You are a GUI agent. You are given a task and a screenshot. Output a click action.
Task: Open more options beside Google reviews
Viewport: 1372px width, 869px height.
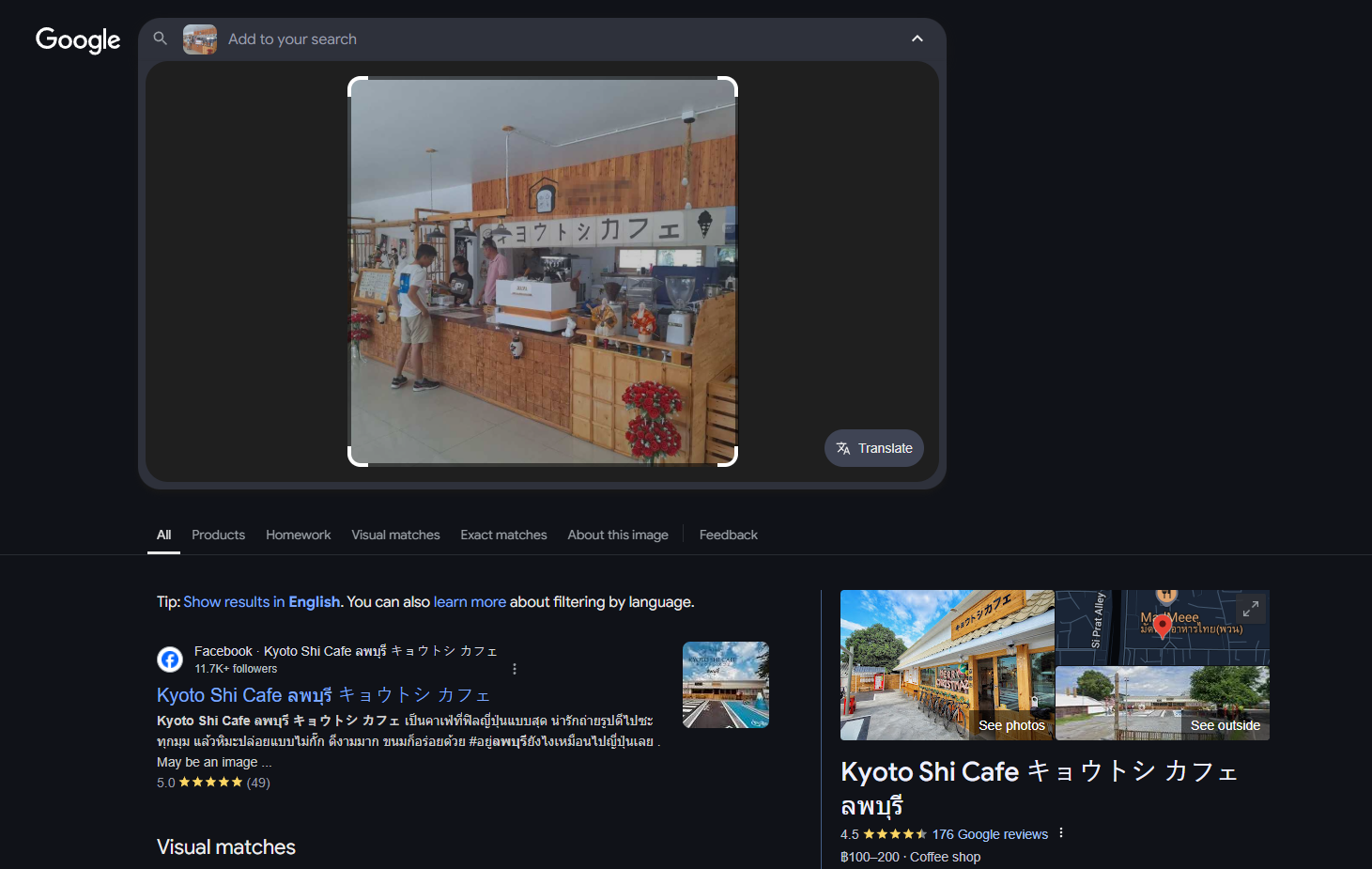click(x=1061, y=833)
